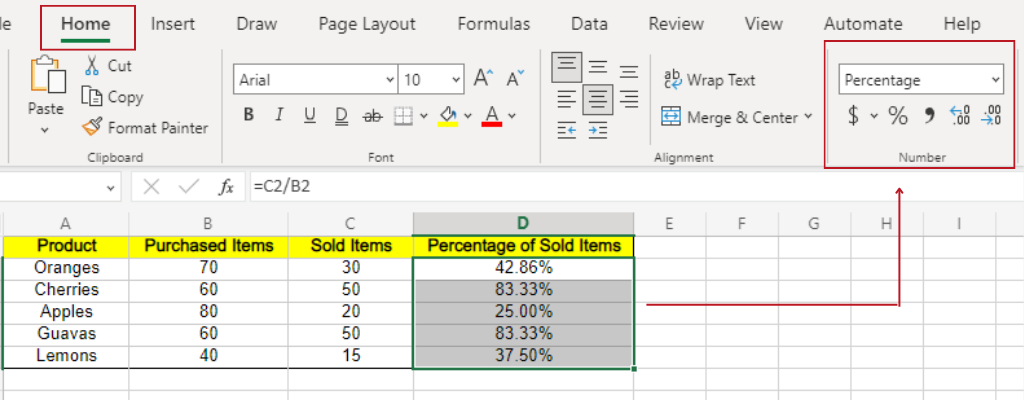
Task: Click the Increase Decimal icon
Action: click(x=958, y=116)
